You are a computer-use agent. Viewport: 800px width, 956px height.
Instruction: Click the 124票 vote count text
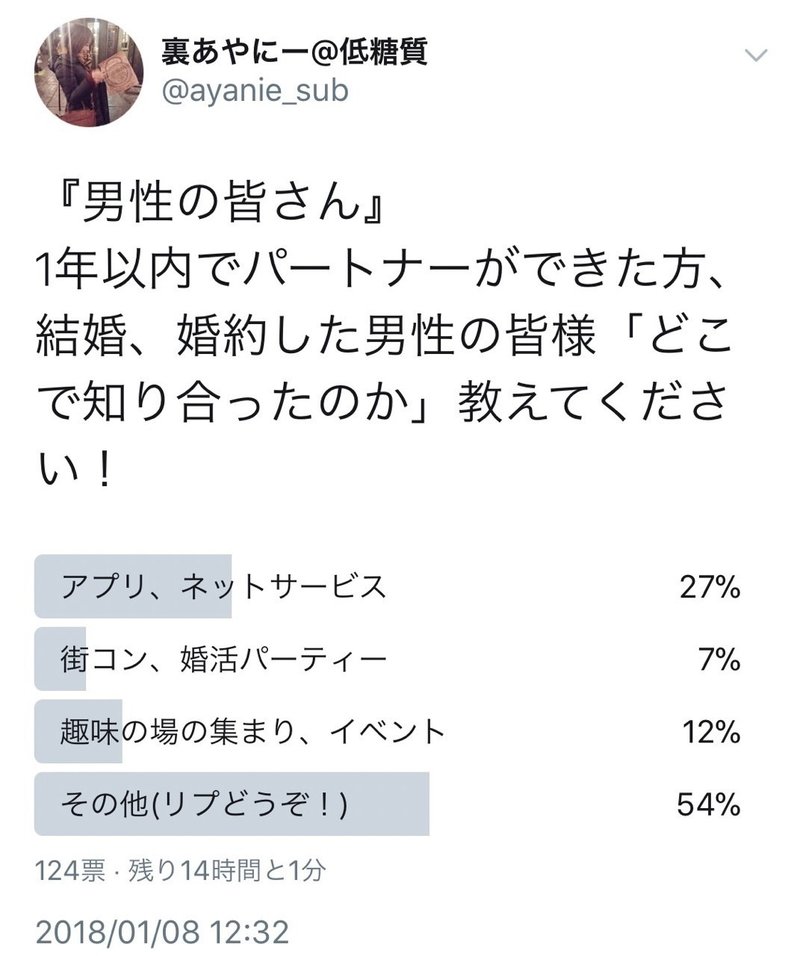pos(70,871)
